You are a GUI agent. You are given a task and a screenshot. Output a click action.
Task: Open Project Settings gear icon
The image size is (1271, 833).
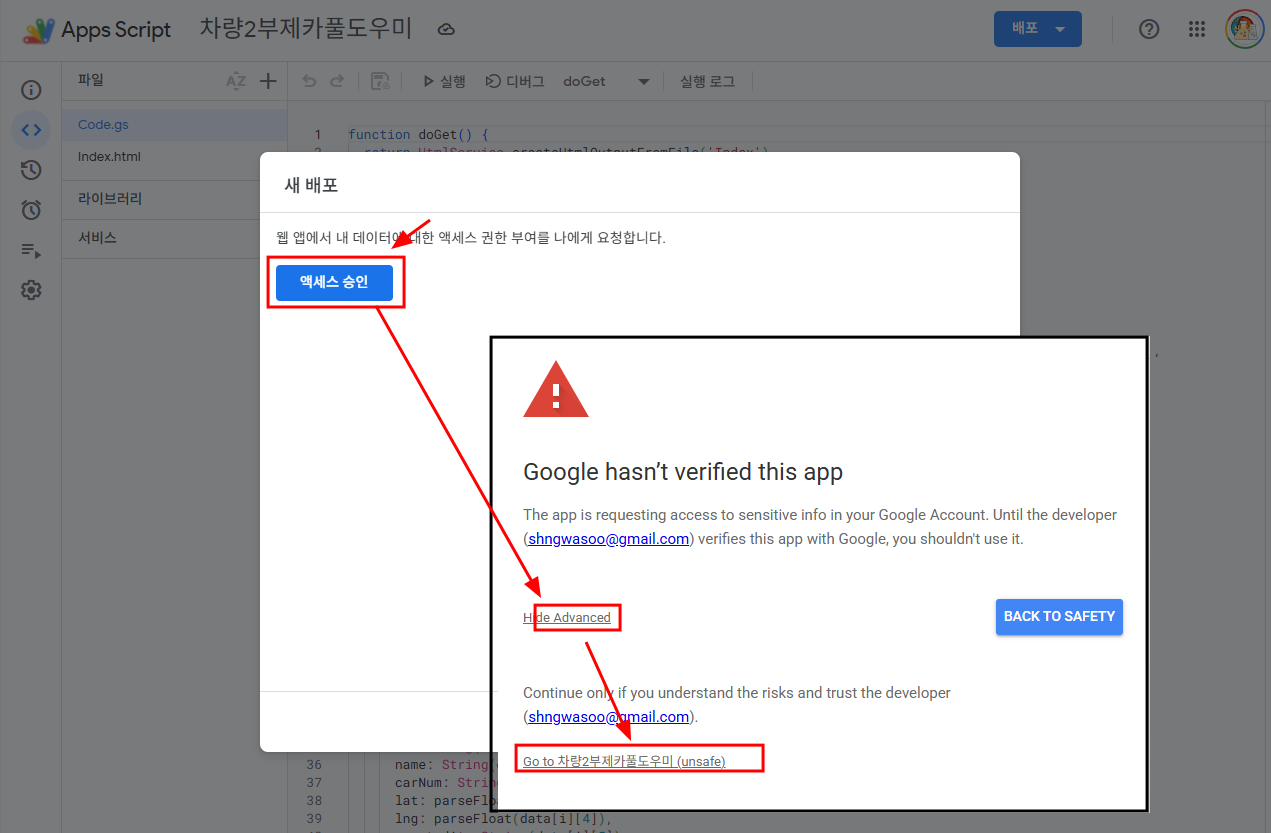[31, 290]
